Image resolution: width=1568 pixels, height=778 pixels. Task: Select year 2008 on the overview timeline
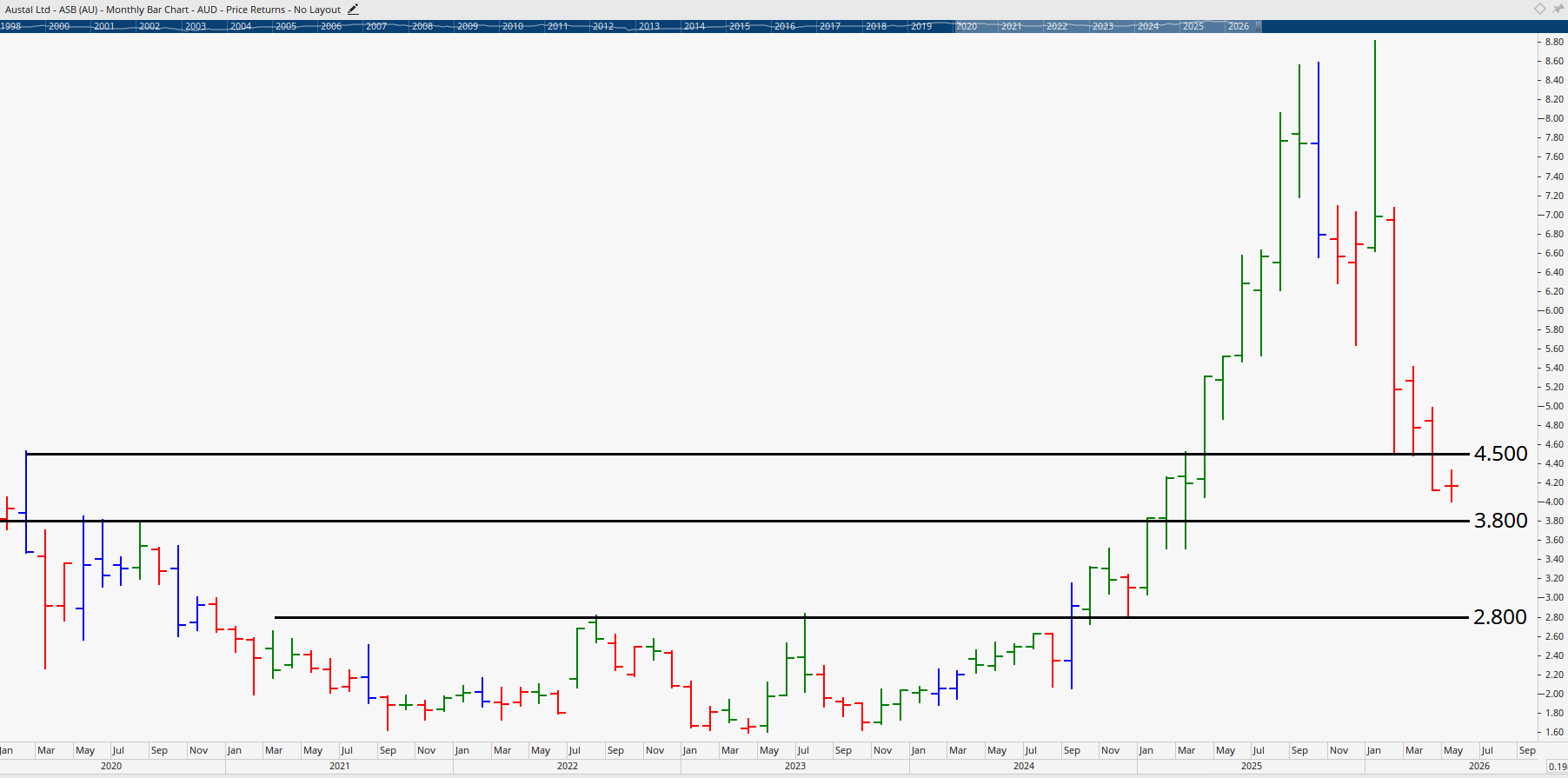click(x=422, y=26)
